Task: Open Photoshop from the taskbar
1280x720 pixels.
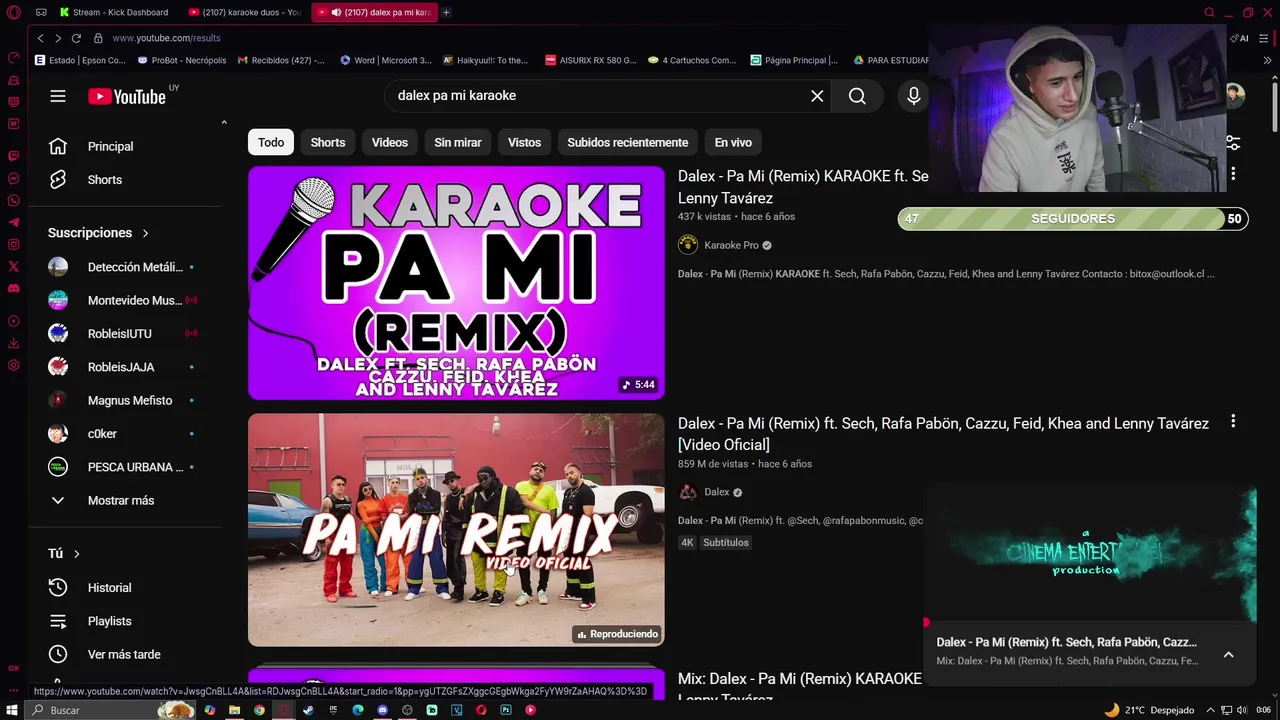Action: 506,710
